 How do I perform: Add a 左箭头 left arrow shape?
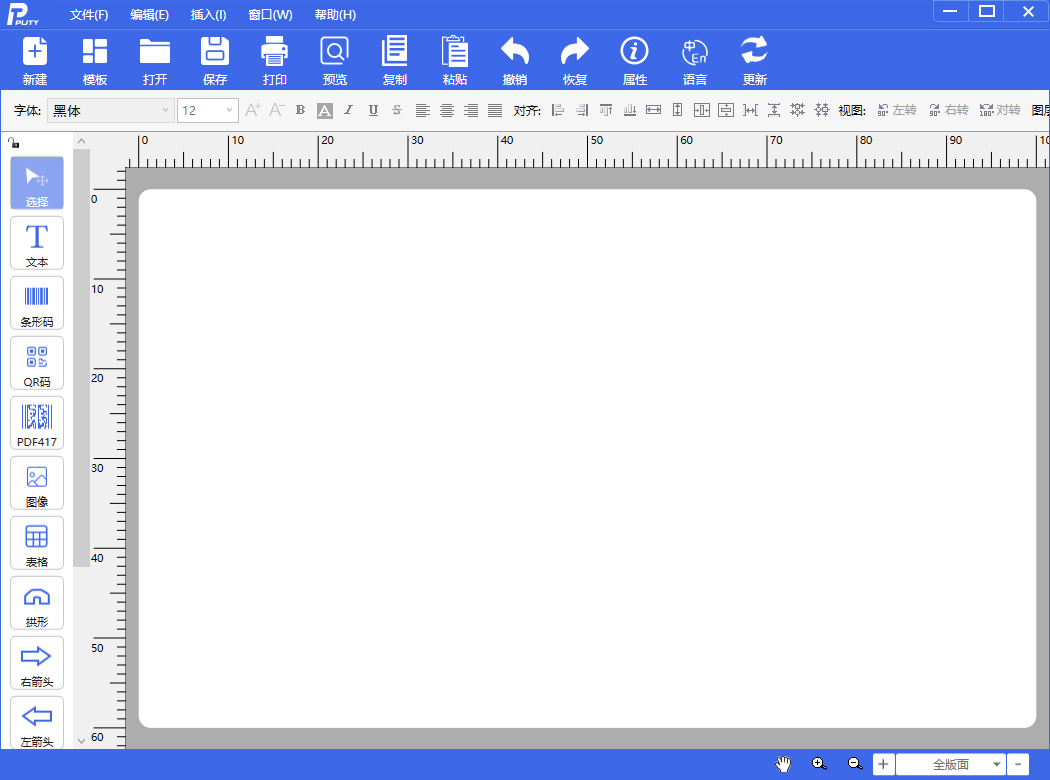(x=37, y=722)
